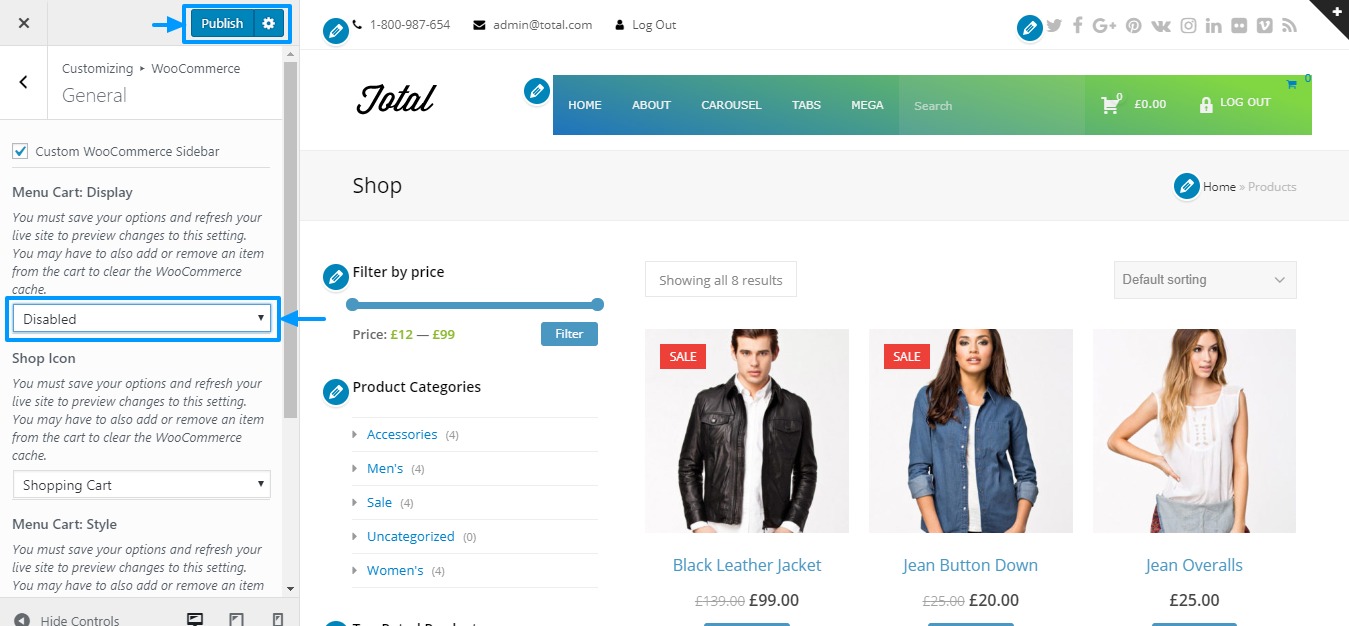Image resolution: width=1349 pixels, height=626 pixels.
Task: Open menu shopping cart icon
Action: coord(1111,104)
